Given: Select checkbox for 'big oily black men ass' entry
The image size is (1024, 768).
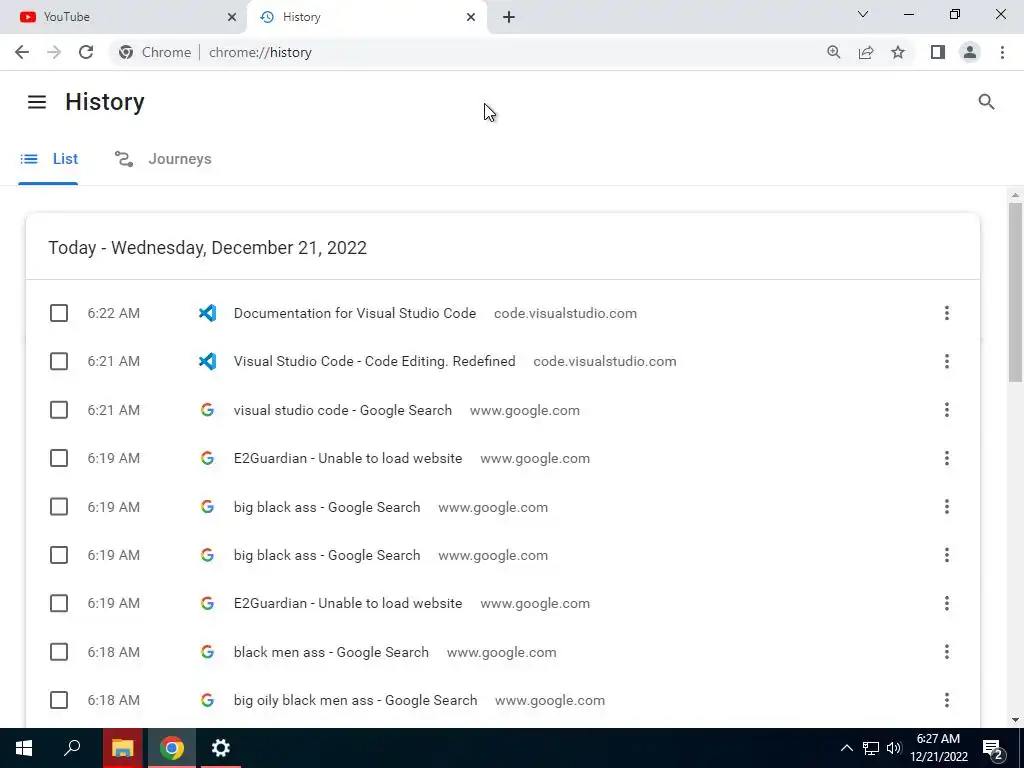Looking at the screenshot, I should tap(59, 700).
